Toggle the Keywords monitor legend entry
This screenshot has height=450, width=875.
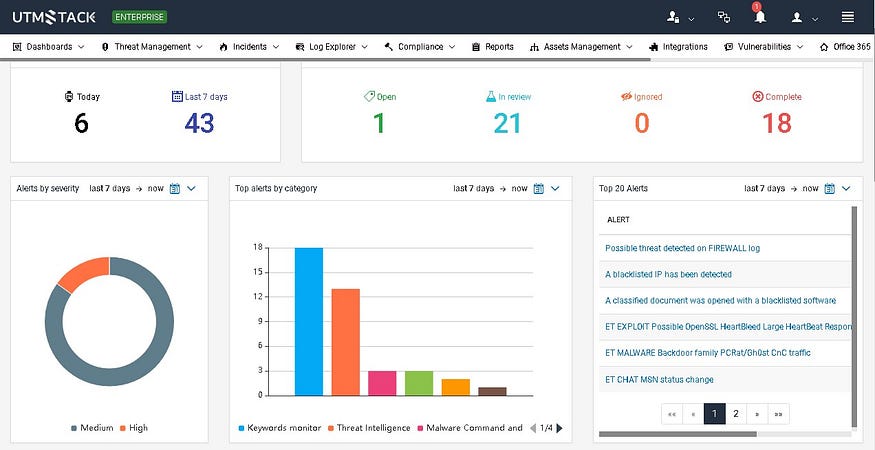[x=280, y=428]
